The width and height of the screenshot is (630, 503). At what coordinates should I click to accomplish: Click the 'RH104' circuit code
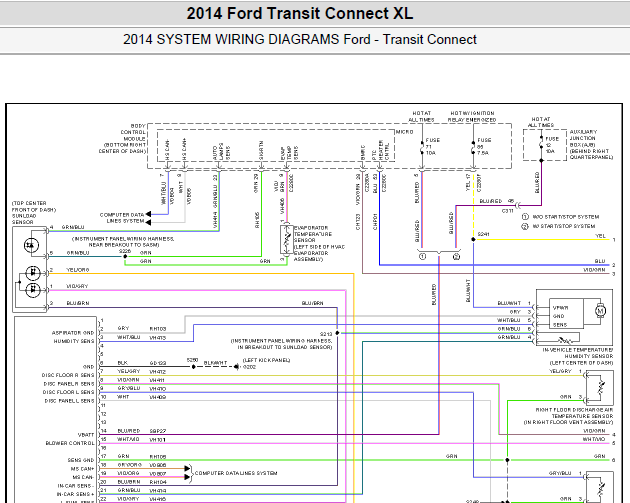(158, 482)
